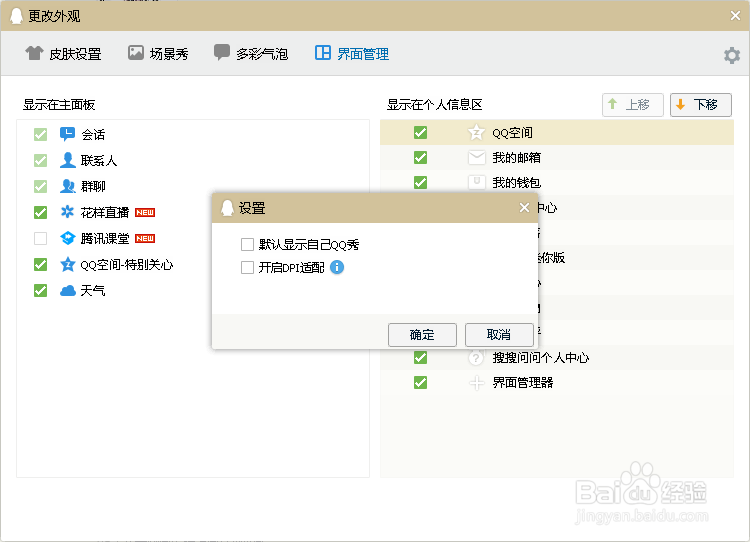
Task: Click the QQ penguin icon in the 设置 title bar
Action: (x=227, y=208)
